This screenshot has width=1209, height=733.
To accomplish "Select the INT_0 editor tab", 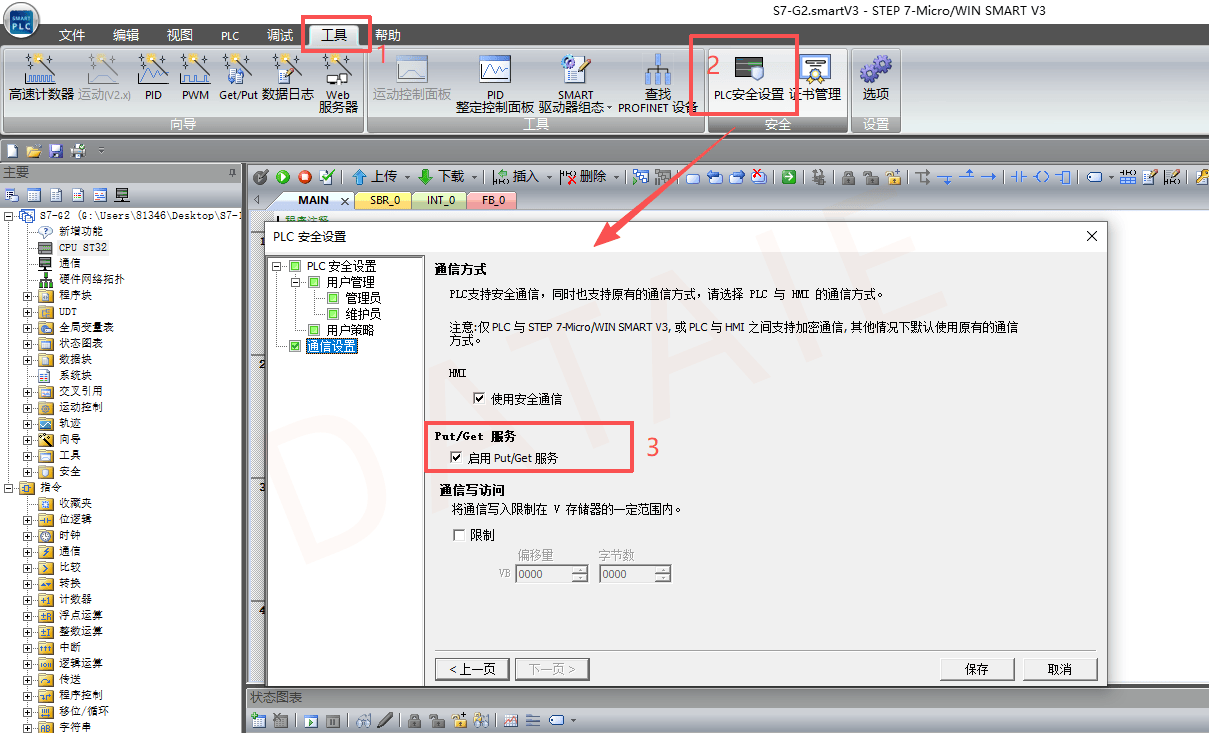I will point(441,200).
